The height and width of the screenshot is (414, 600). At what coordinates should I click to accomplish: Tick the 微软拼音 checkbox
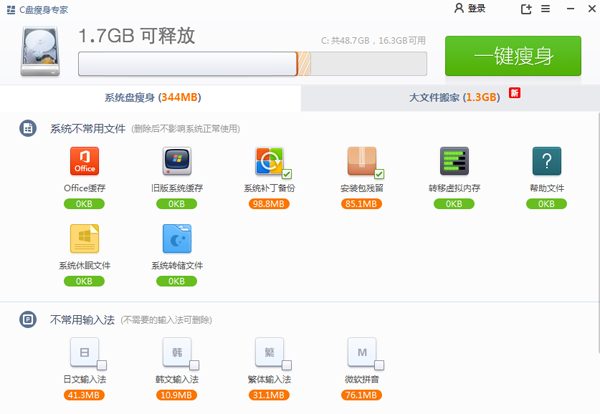(379, 364)
